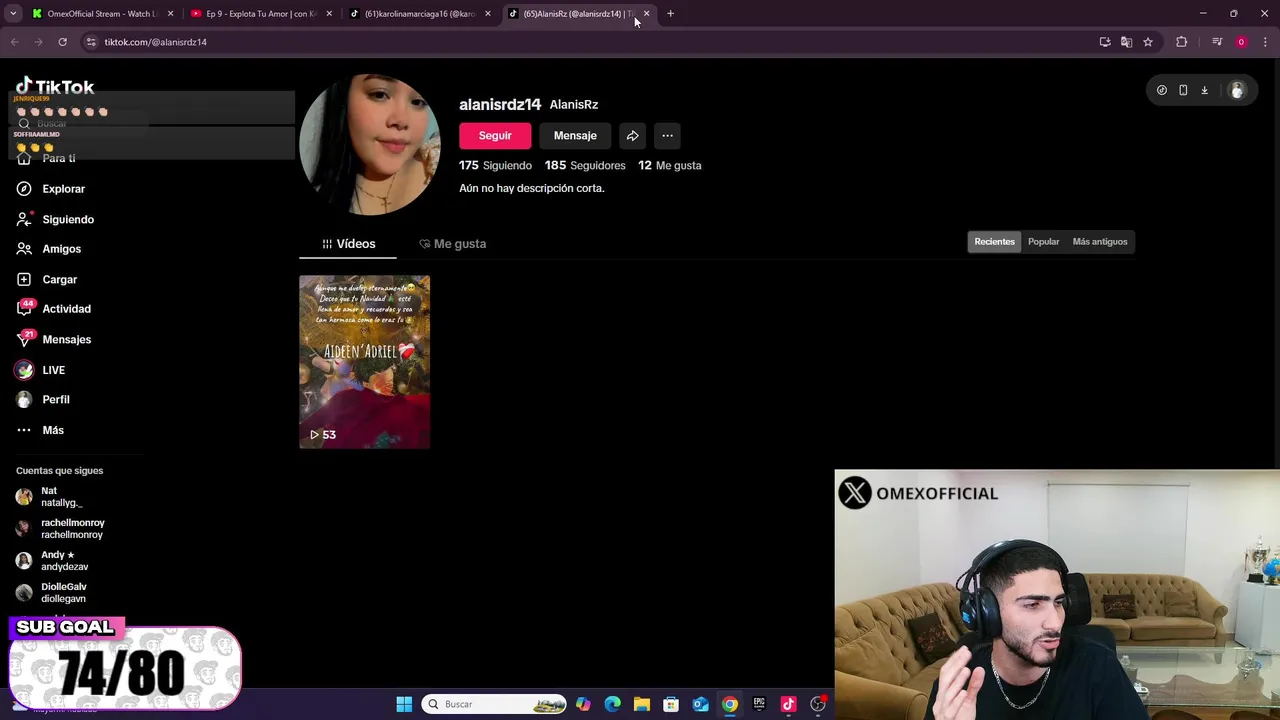This screenshot has height=720, width=1280.
Task: Send a message with Mensaje button
Action: [x=575, y=136]
